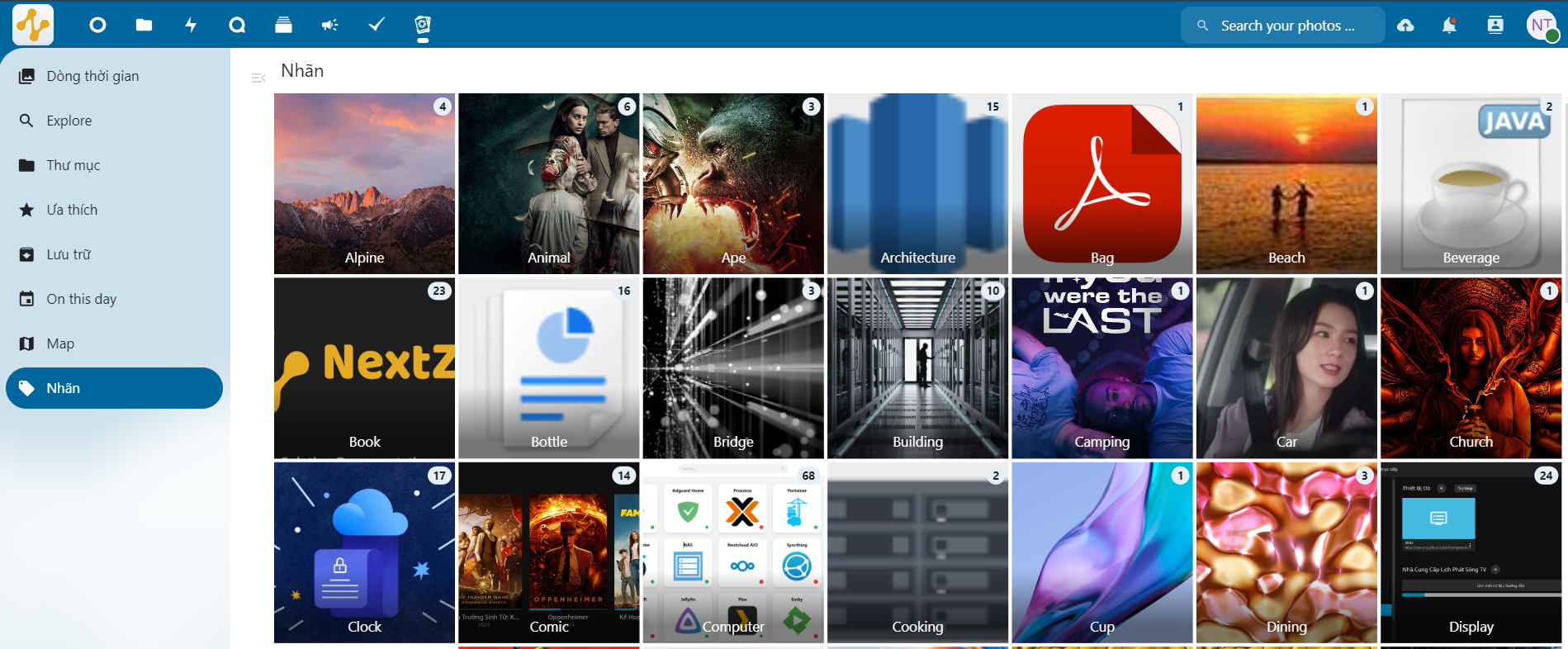Click the map icon in sidebar

[x=26, y=343]
